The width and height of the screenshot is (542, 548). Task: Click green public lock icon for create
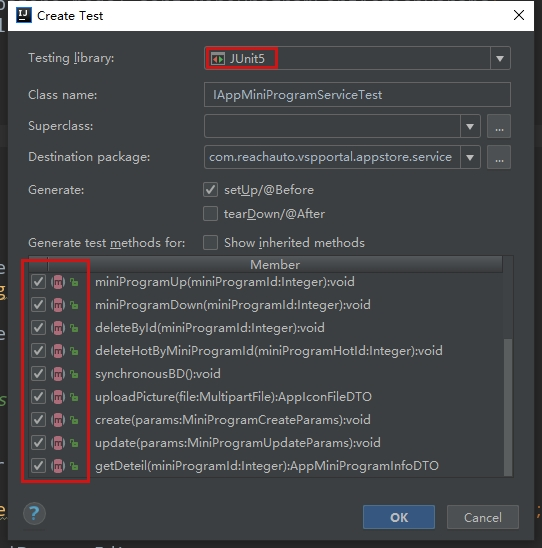pyautogui.click(x=74, y=420)
